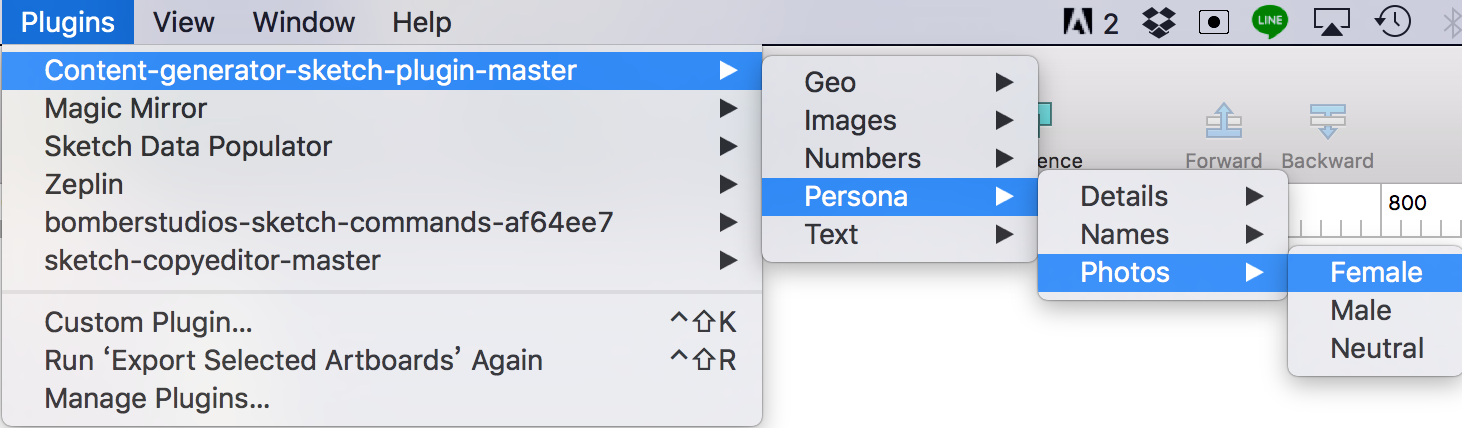Expand the Magic Mirror submenu

point(382,109)
